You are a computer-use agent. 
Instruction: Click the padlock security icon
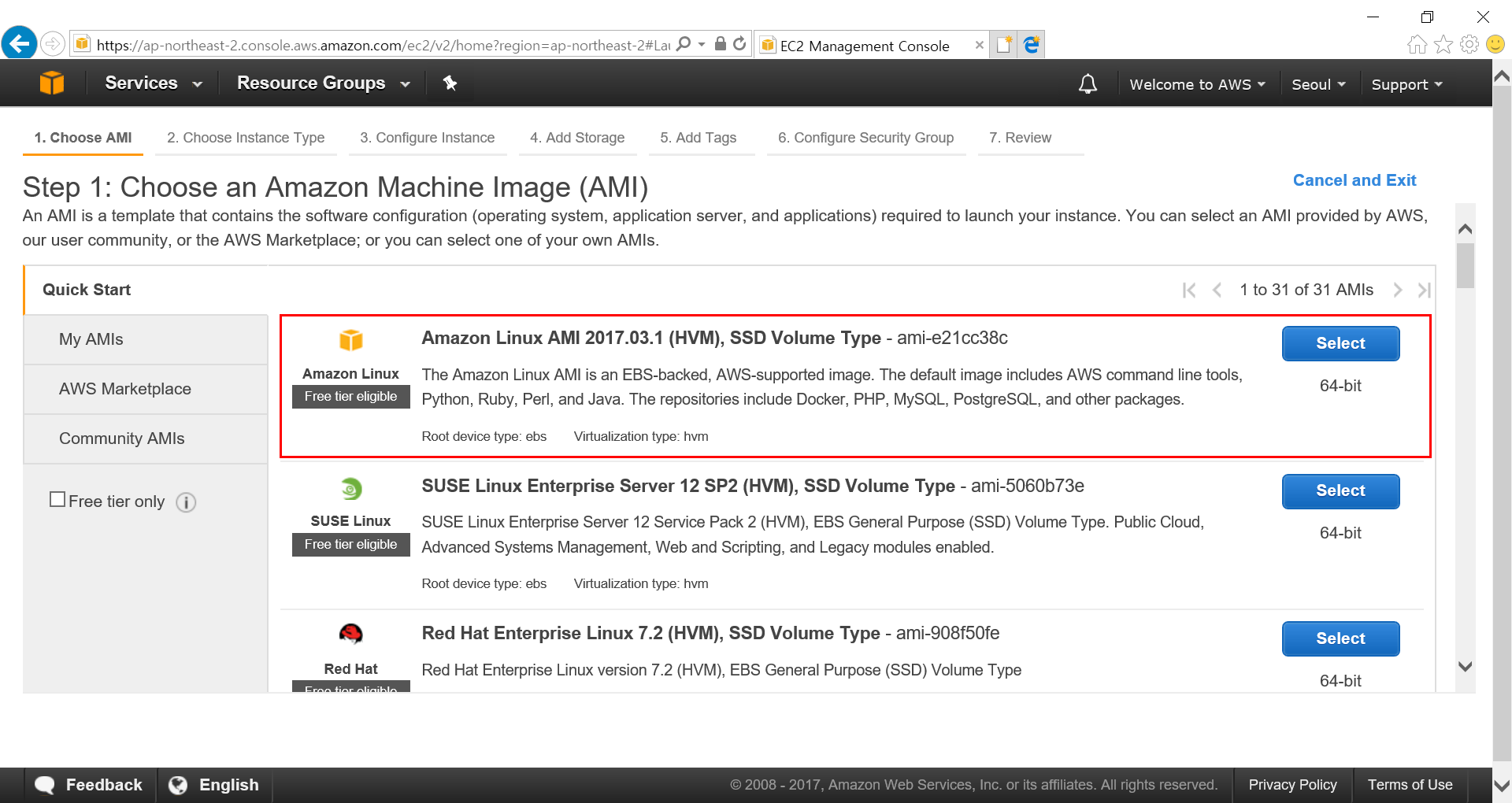pyautogui.click(x=720, y=44)
